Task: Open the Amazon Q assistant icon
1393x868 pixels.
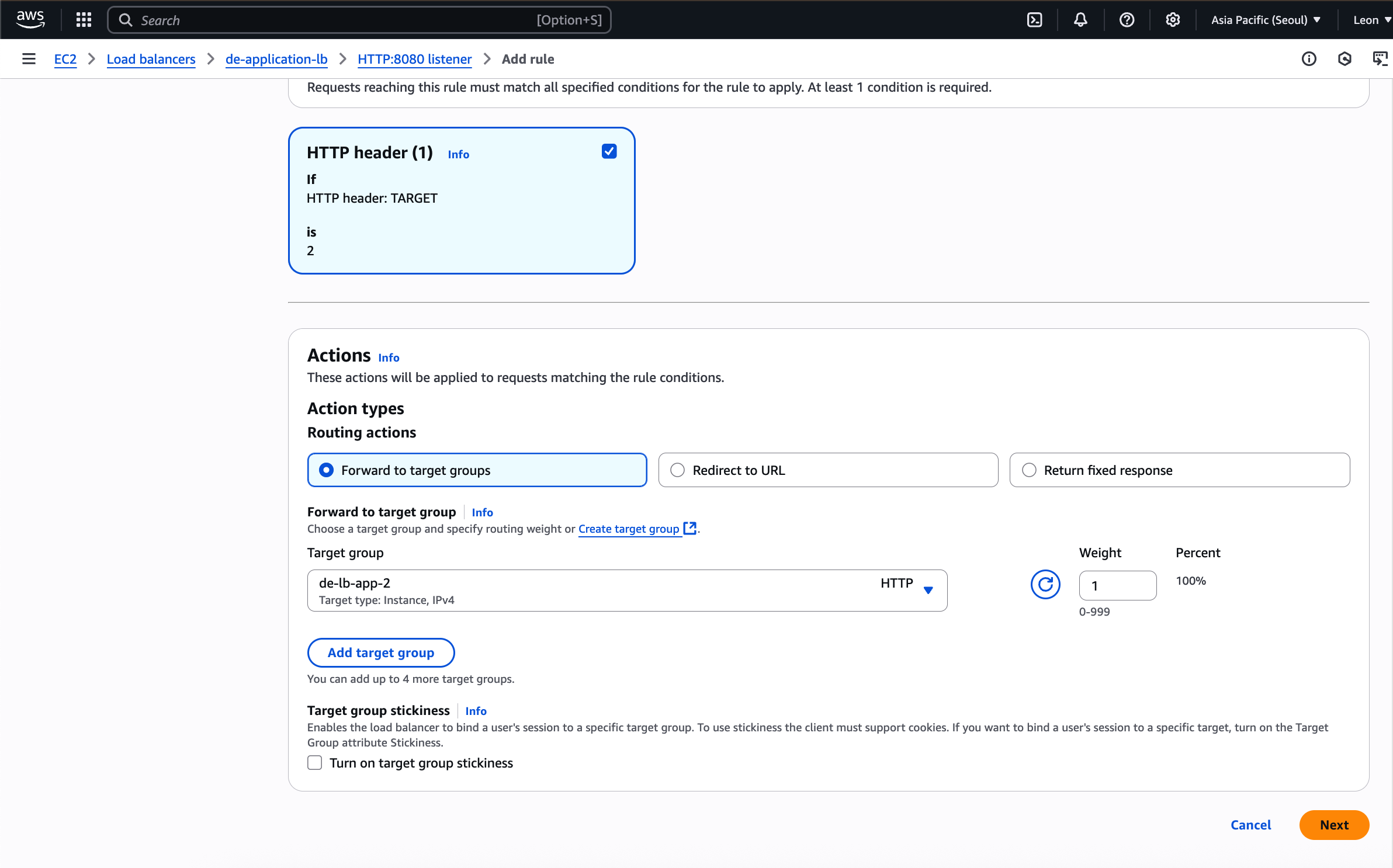Action: (1345, 58)
